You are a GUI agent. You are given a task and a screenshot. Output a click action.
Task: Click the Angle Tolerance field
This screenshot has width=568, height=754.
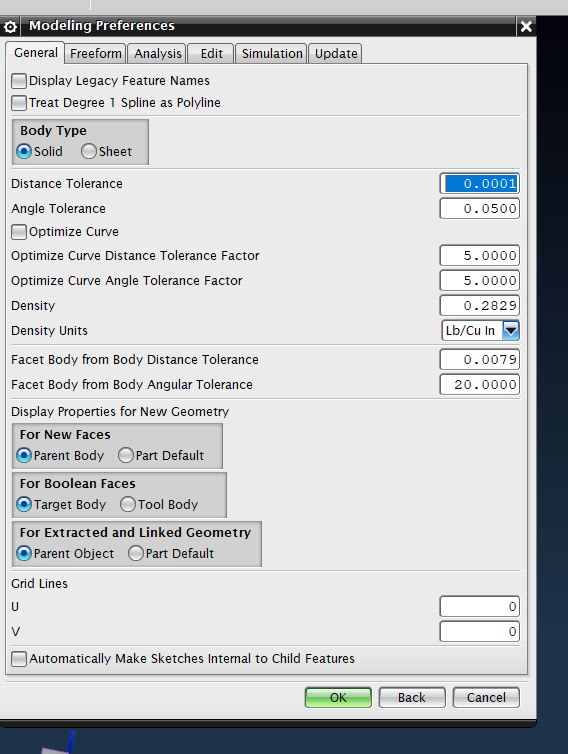pos(480,209)
